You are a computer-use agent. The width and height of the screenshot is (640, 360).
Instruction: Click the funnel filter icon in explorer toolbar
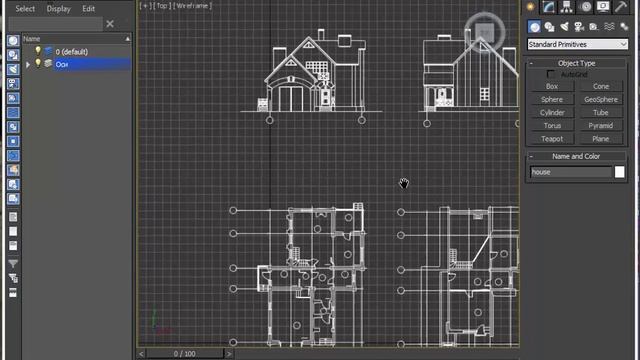pos(13,264)
